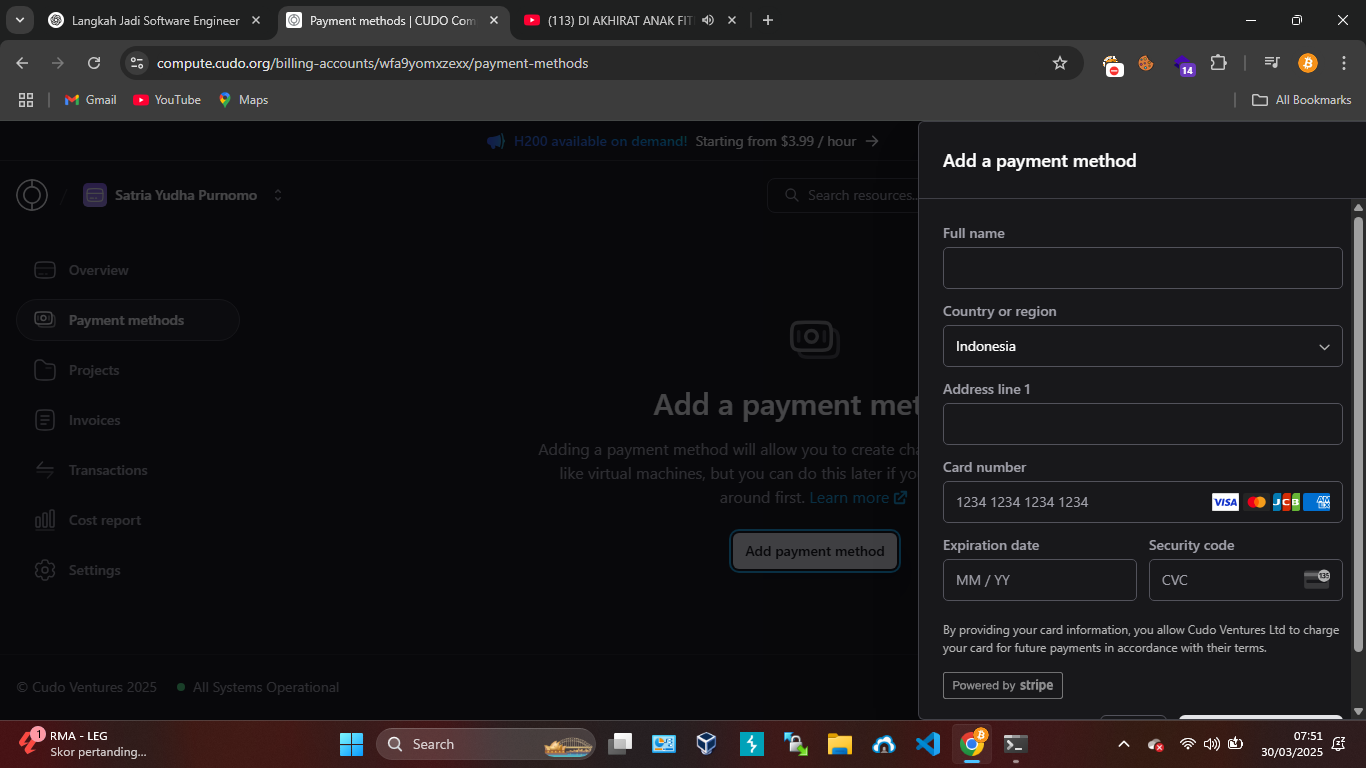This screenshot has width=1366, height=768.
Task: Click the Expiration date MM / YY field
Action: coord(1039,580)
